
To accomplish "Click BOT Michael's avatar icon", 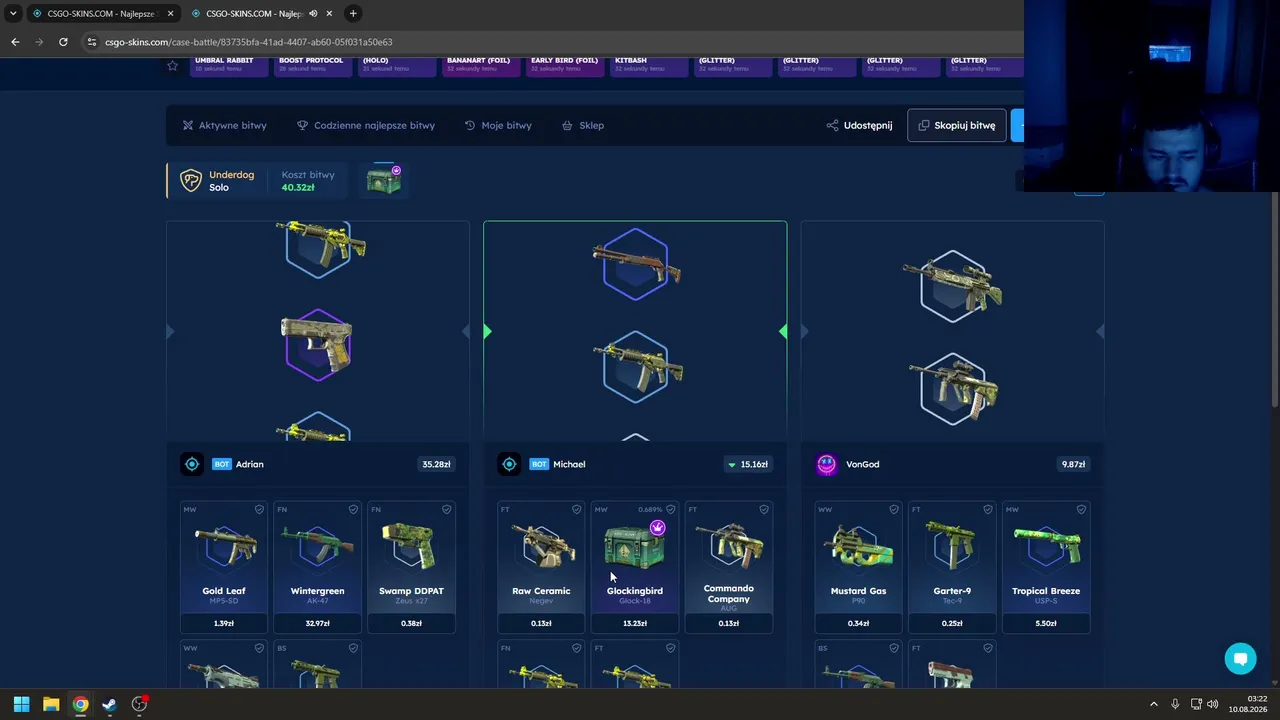I will tap(509, 464).
